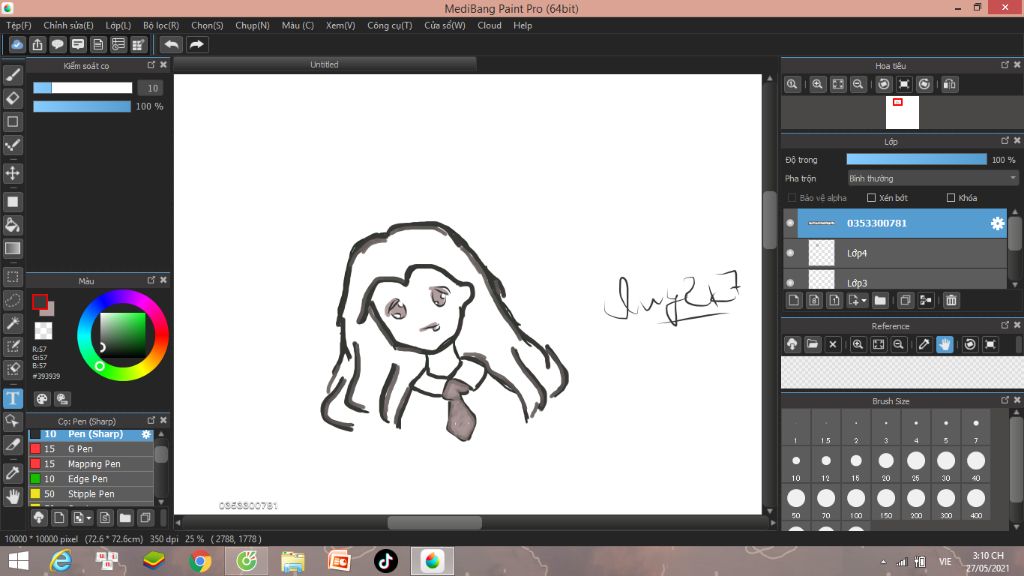Open the Cloud menu
Viewport: 1024px width, 576px height.
(x=489, y=25)
